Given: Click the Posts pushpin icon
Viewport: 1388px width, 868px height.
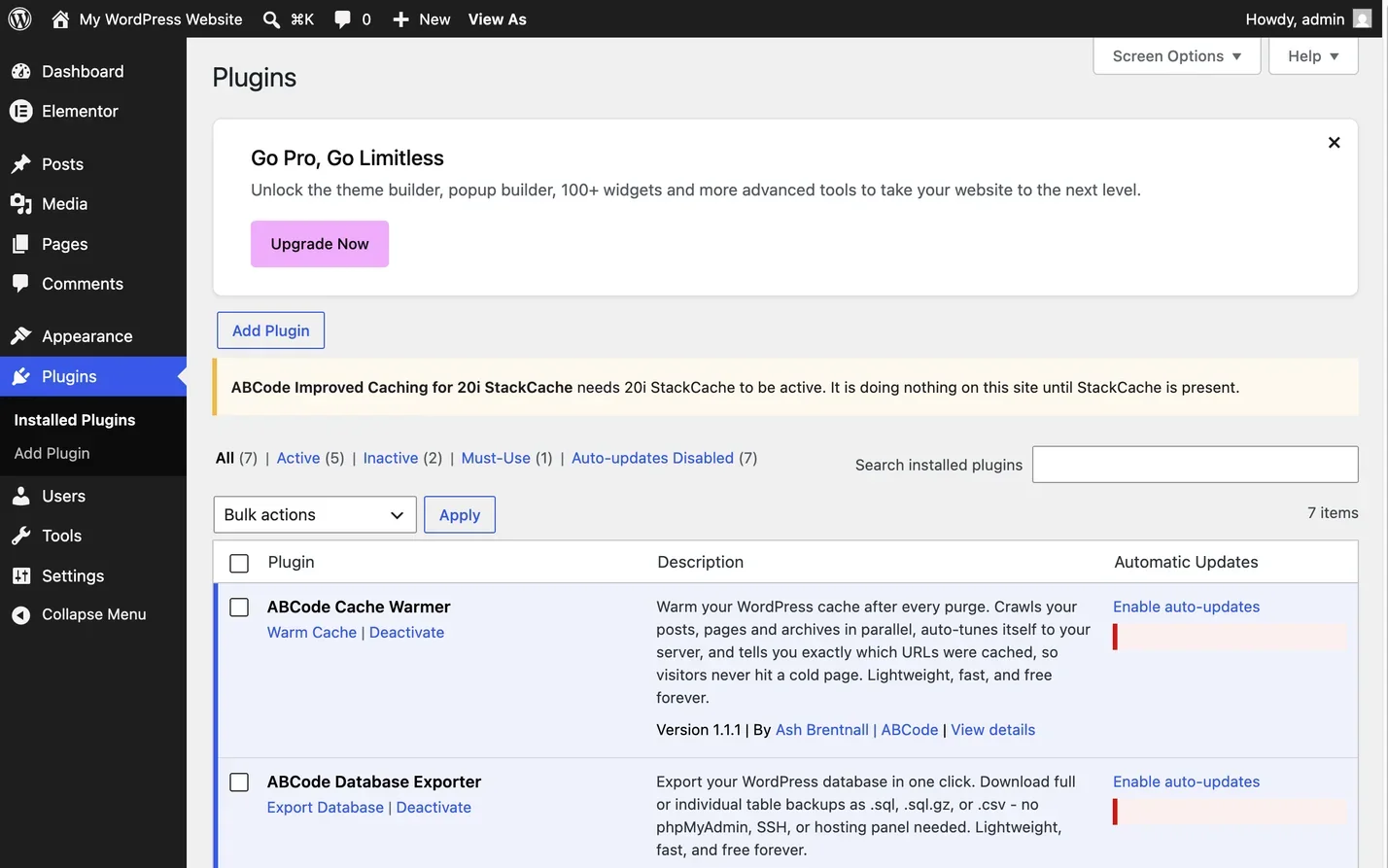Looking at the screenshot, I should point(20,164).
